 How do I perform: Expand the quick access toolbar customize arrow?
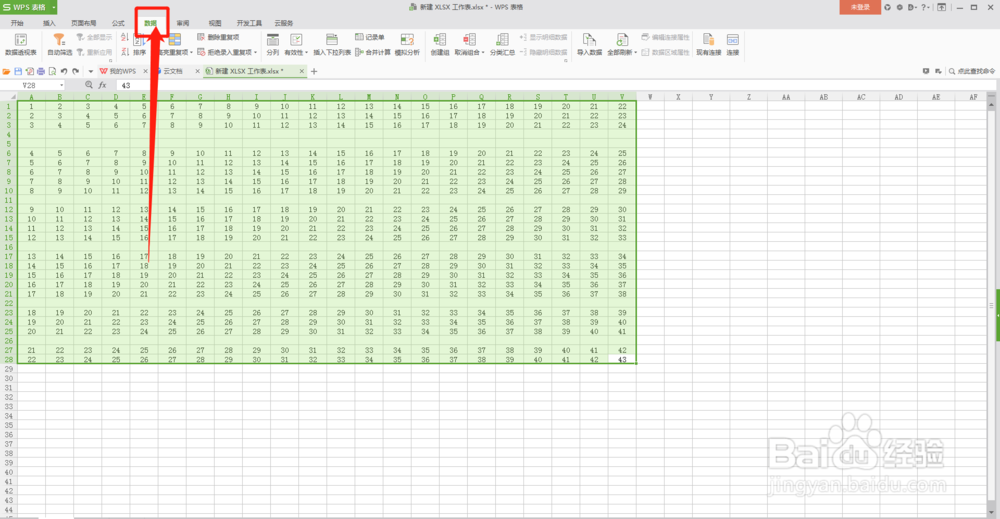(x=91, y=71)
